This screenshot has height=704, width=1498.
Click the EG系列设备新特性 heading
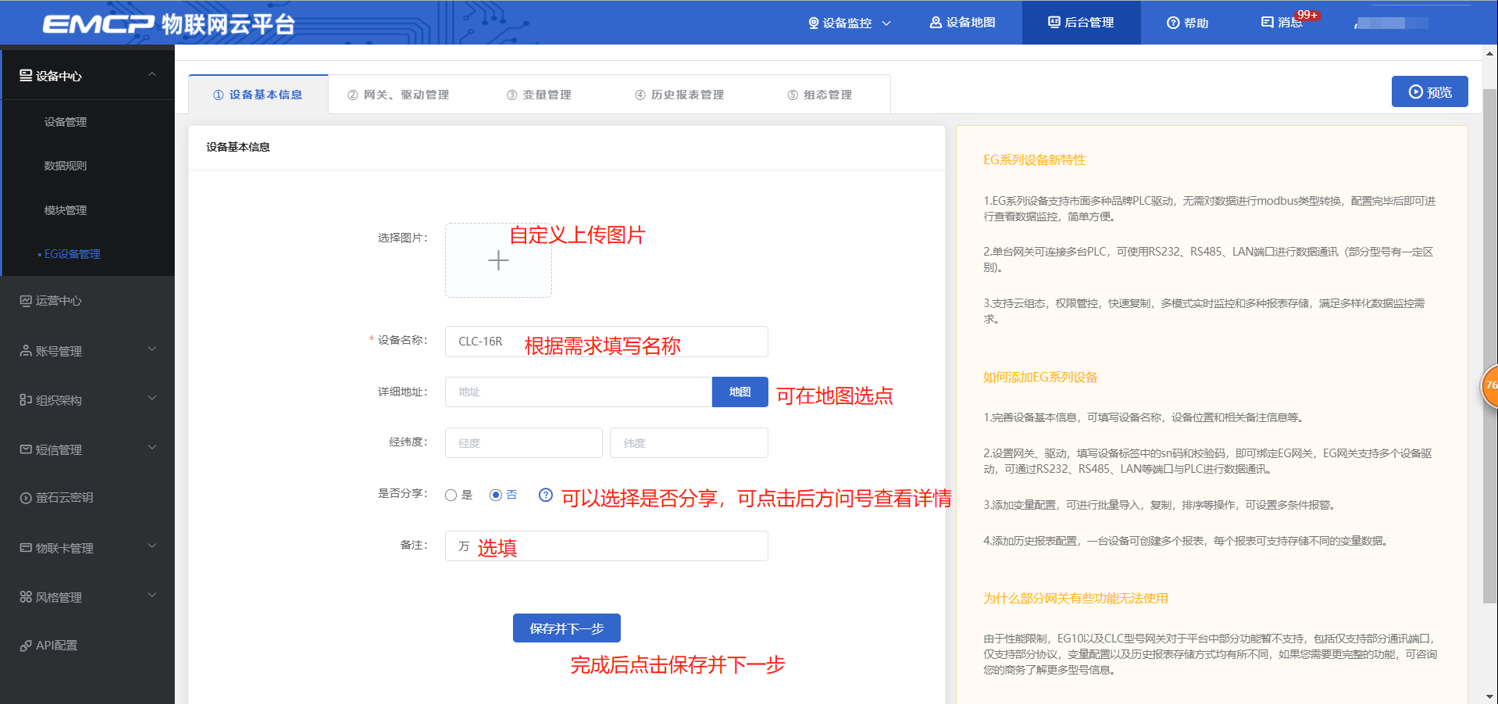click(1034, 160)
